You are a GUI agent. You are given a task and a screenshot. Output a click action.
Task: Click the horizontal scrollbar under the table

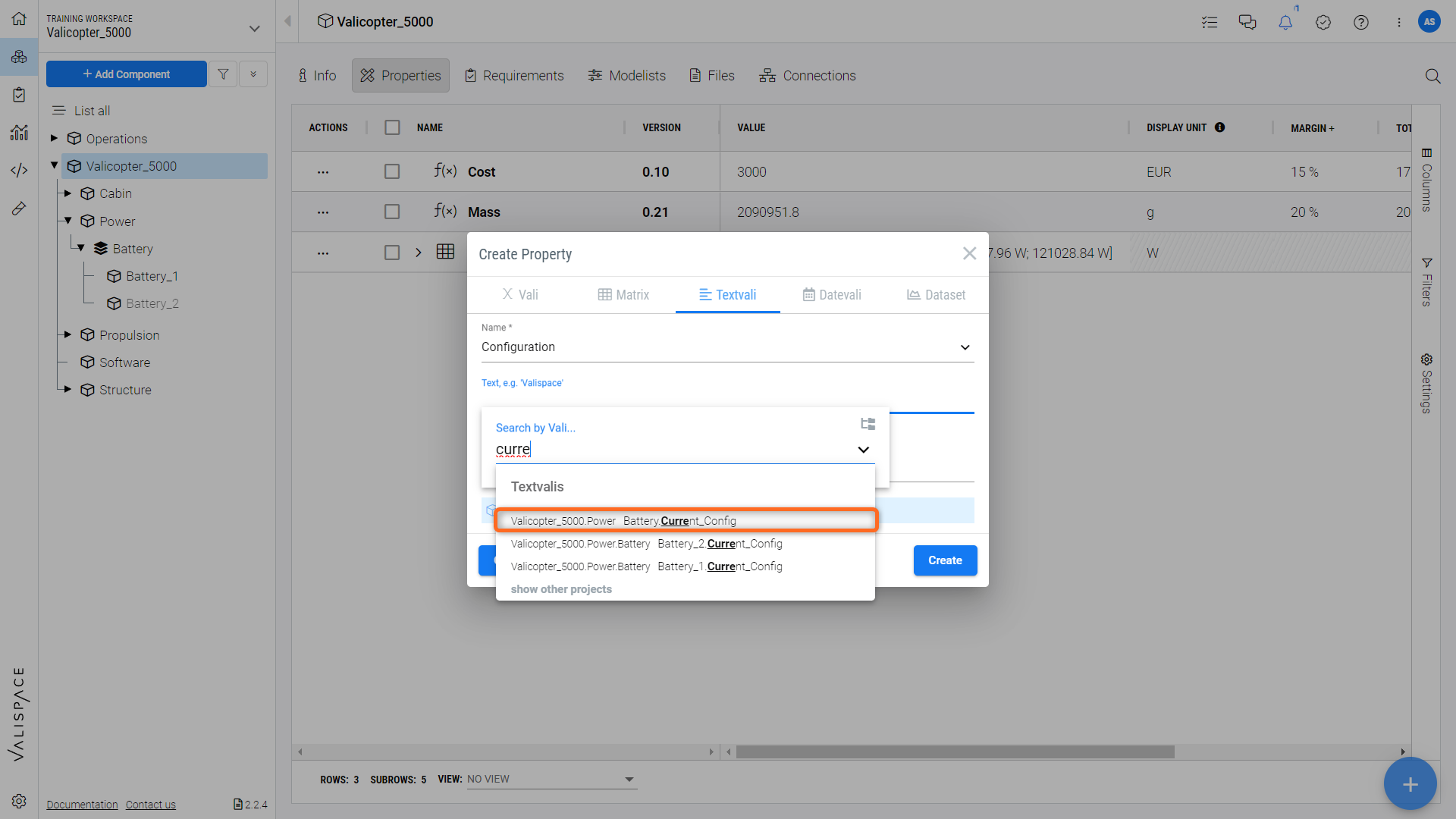coord(955,752)
